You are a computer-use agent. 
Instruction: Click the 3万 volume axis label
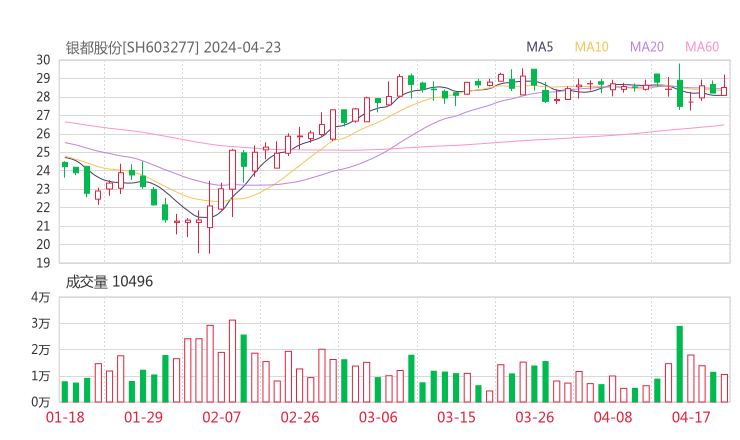click(41, 324)
